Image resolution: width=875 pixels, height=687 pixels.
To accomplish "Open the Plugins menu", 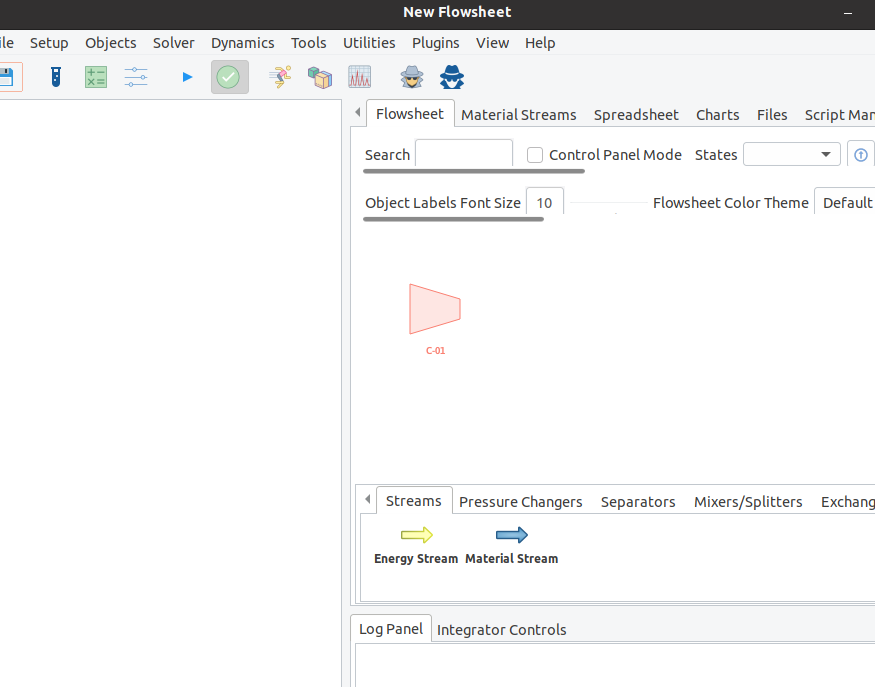I will [x=435, y=43].
